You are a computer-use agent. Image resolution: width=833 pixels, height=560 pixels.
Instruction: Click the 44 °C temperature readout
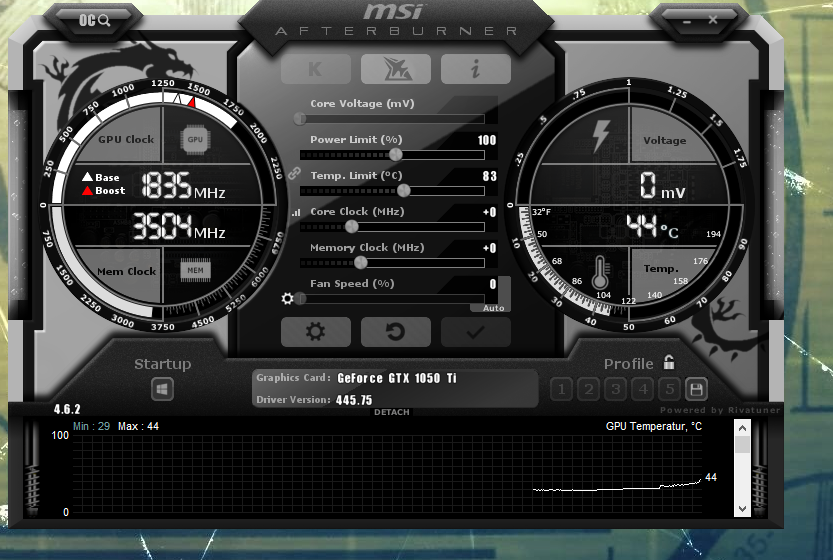652,226
